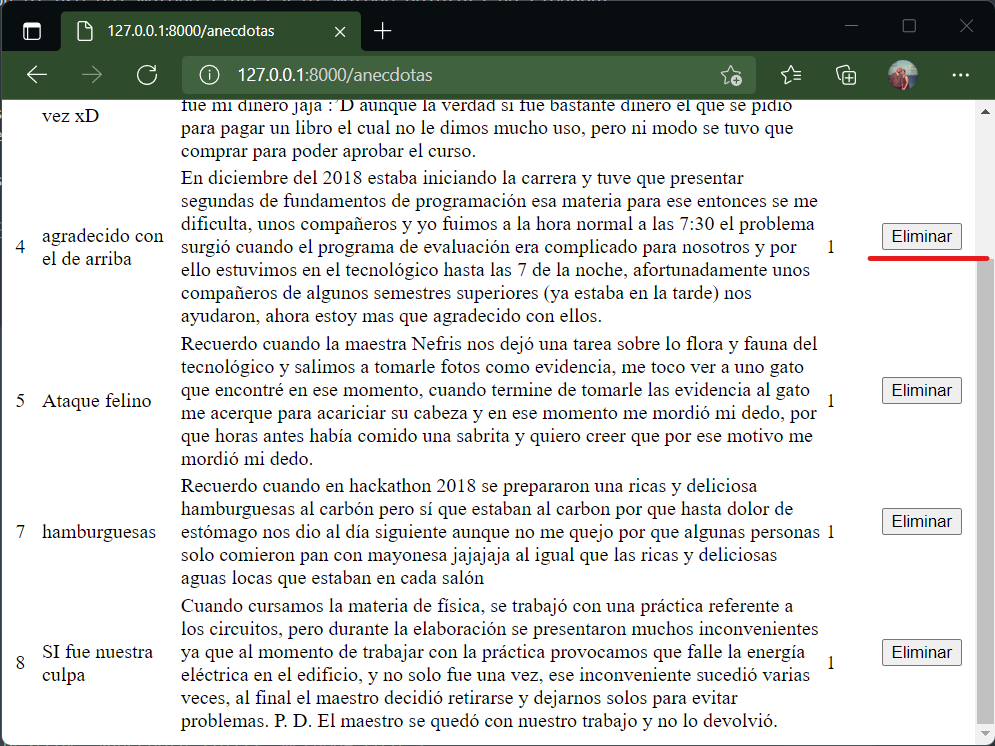Open Collections panel

pyautogui.click(x=846, y=75)
